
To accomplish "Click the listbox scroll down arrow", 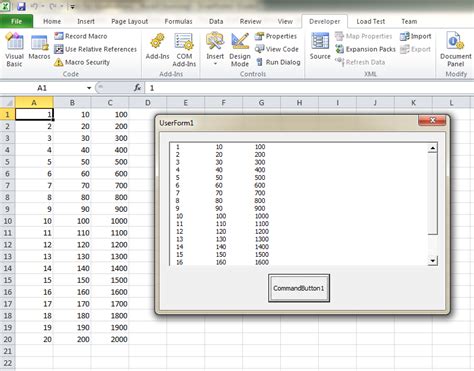I will click(433, 261).
